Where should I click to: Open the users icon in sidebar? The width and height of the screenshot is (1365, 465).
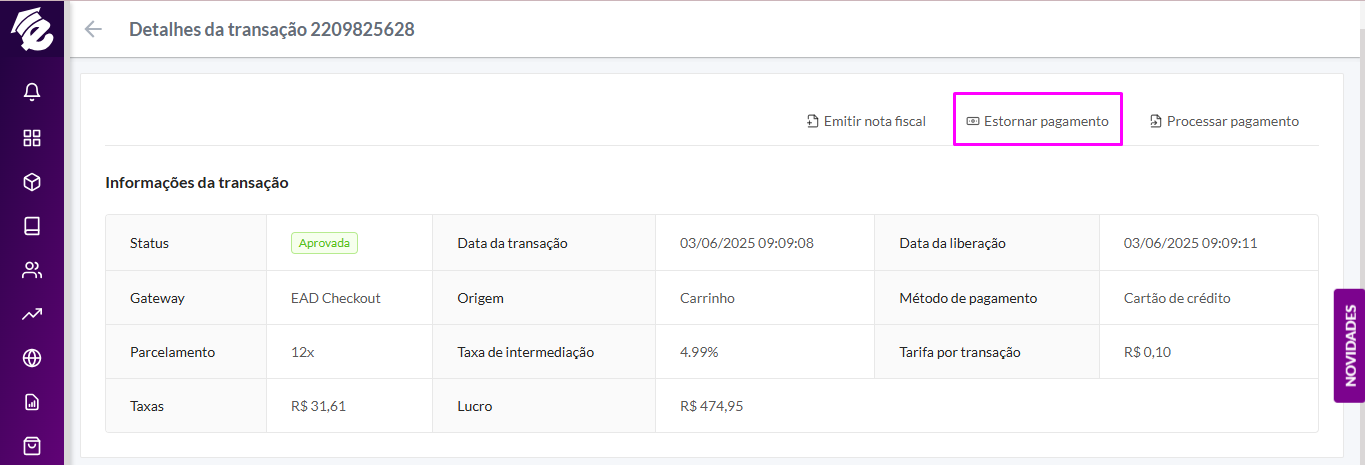32,270
